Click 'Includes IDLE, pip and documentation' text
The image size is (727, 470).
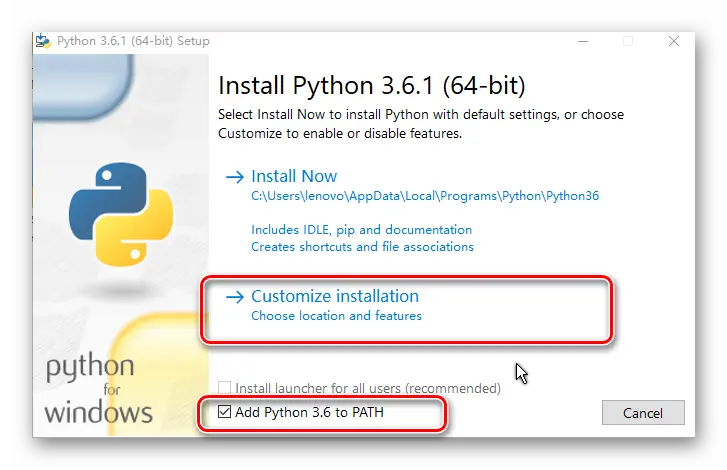(x=361, y=229)
